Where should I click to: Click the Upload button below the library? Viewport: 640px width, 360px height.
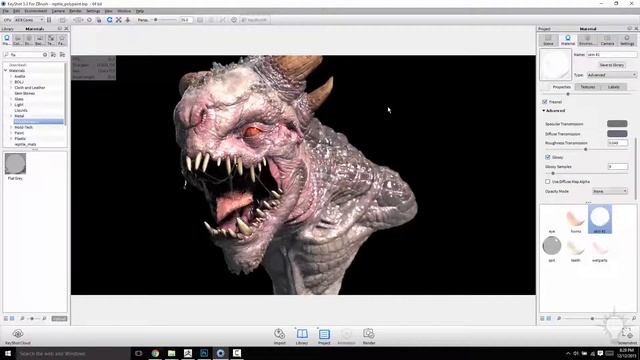tap(59, 318)
